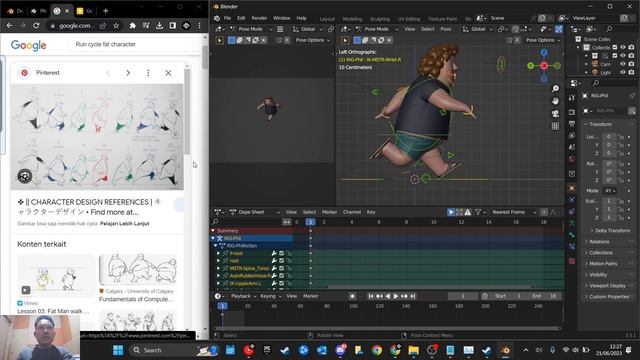Open the Key menu in dope sheet

[x=371, y=212]
